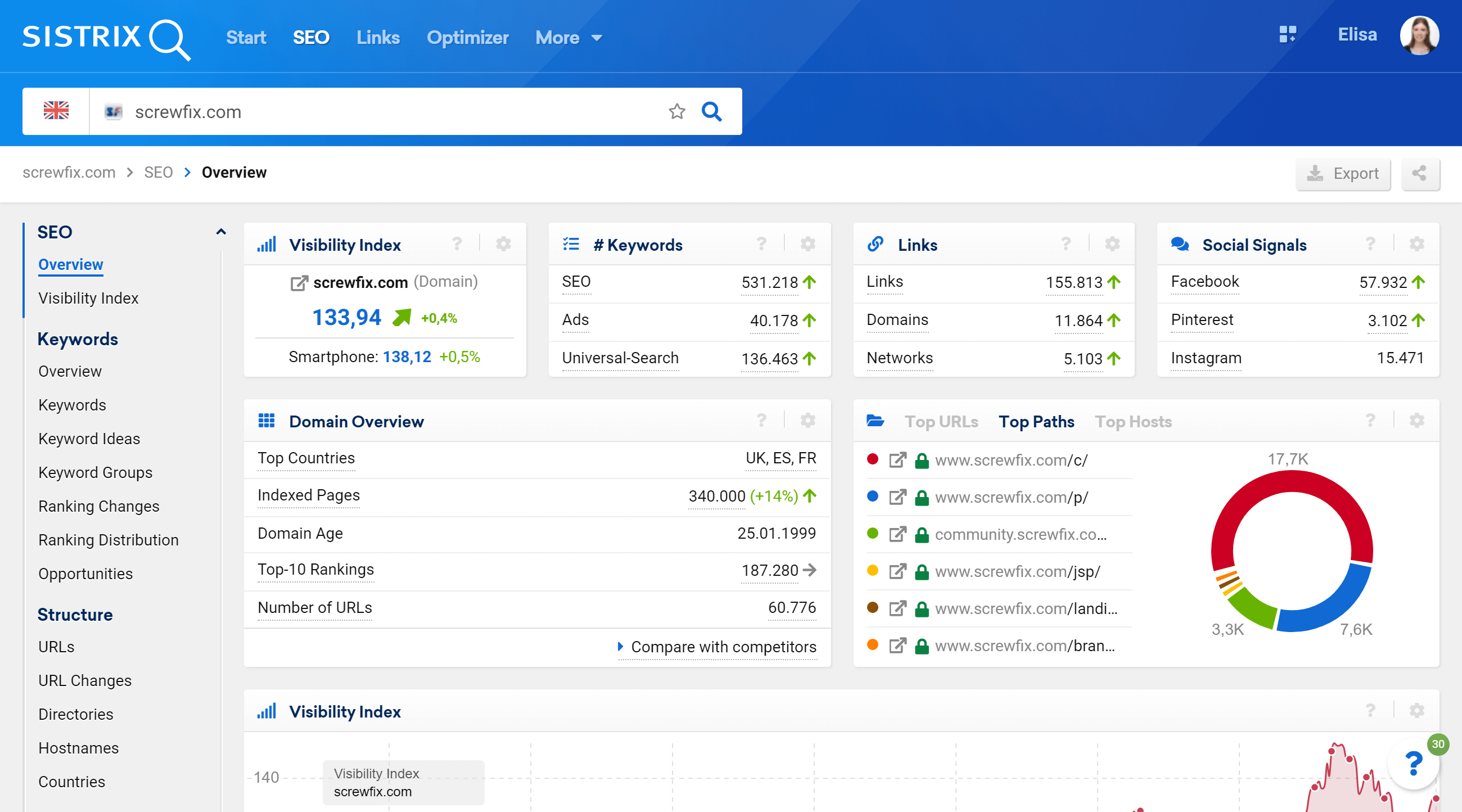Open Ranking Distribution in the sidebar
The height and width of the screenshot is (812, 1462).
[x=109, y=540]
